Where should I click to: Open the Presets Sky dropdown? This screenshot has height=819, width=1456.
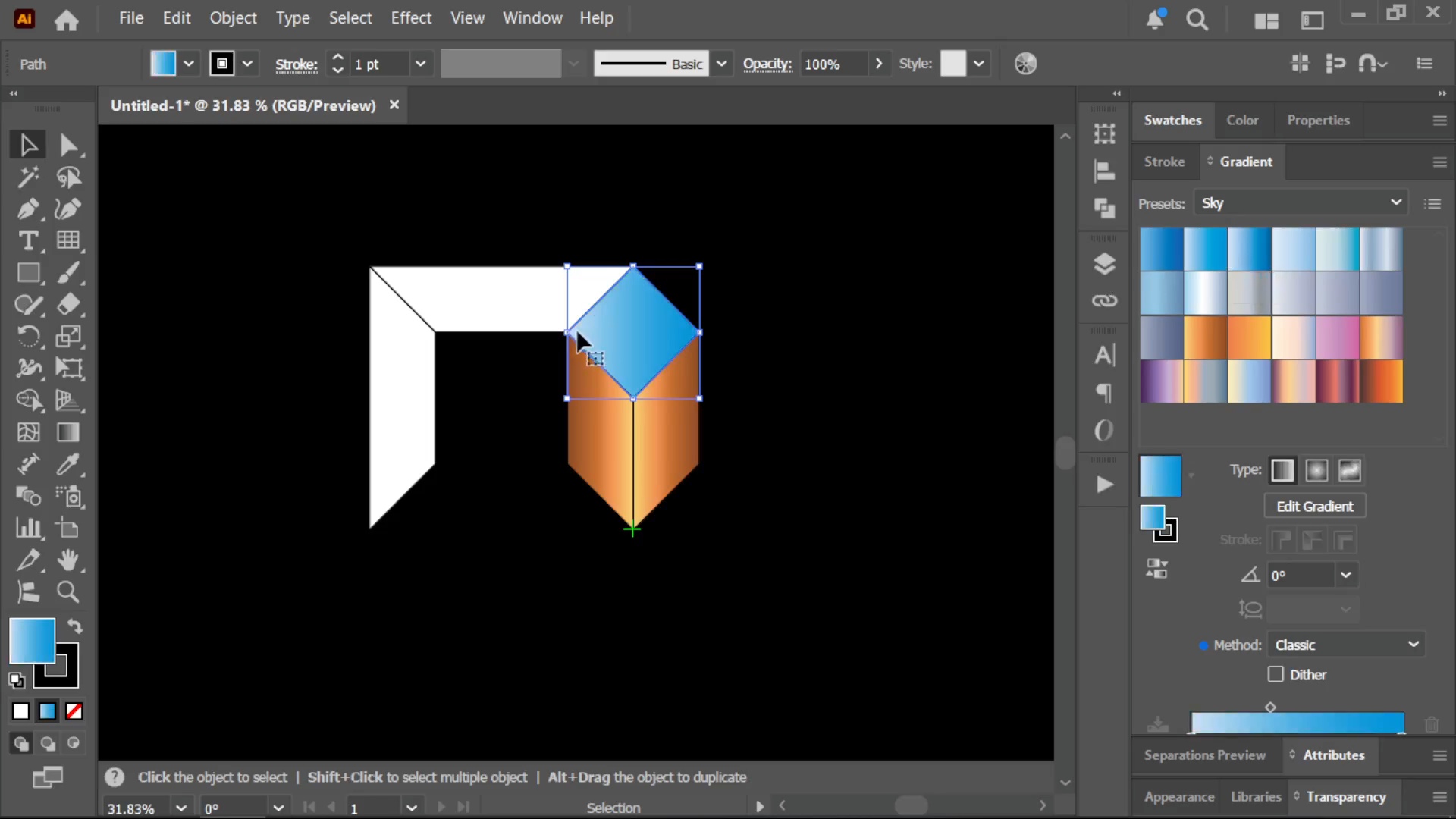1301,203
